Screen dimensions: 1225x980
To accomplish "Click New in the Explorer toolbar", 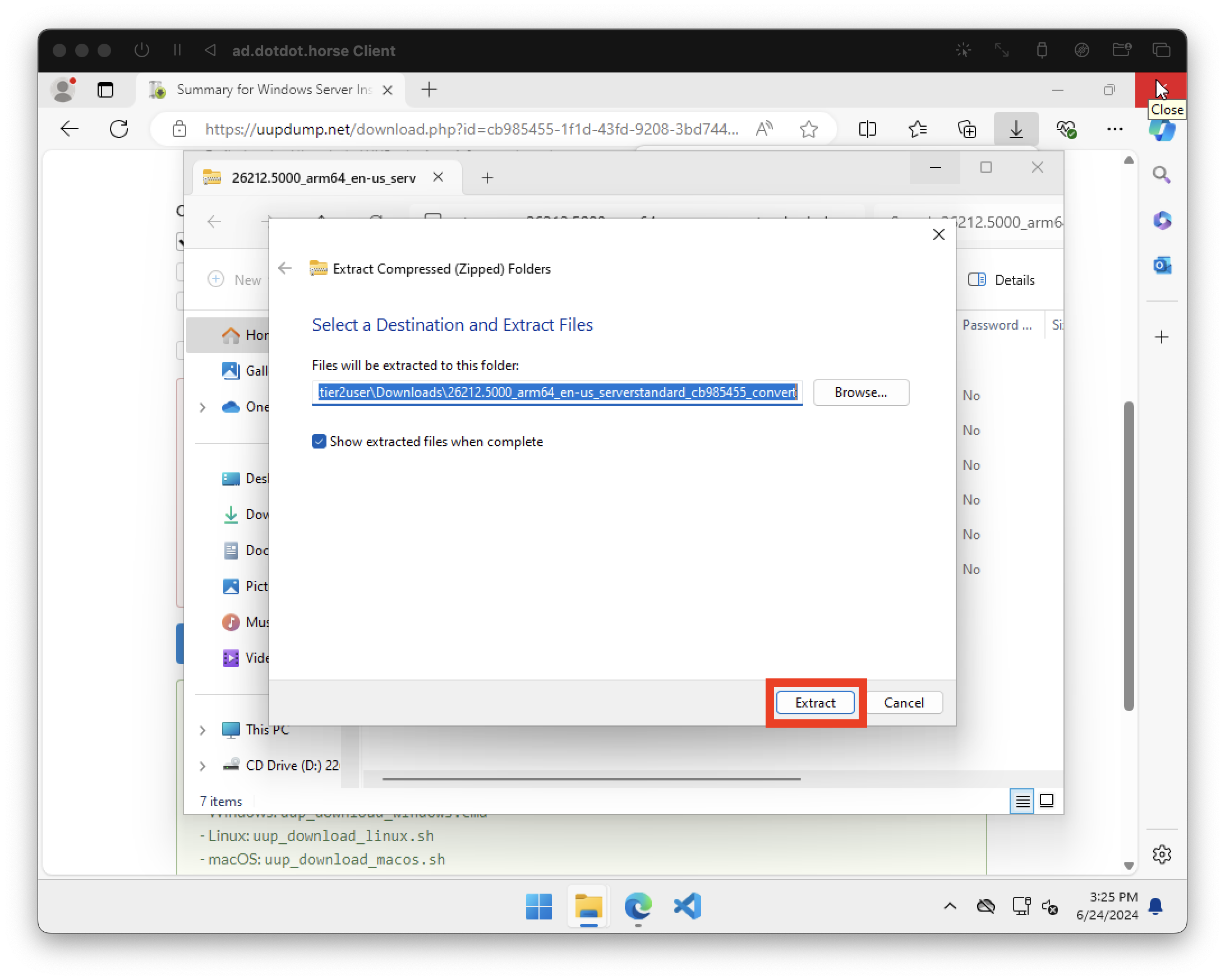I will click(x=234, y=280).
